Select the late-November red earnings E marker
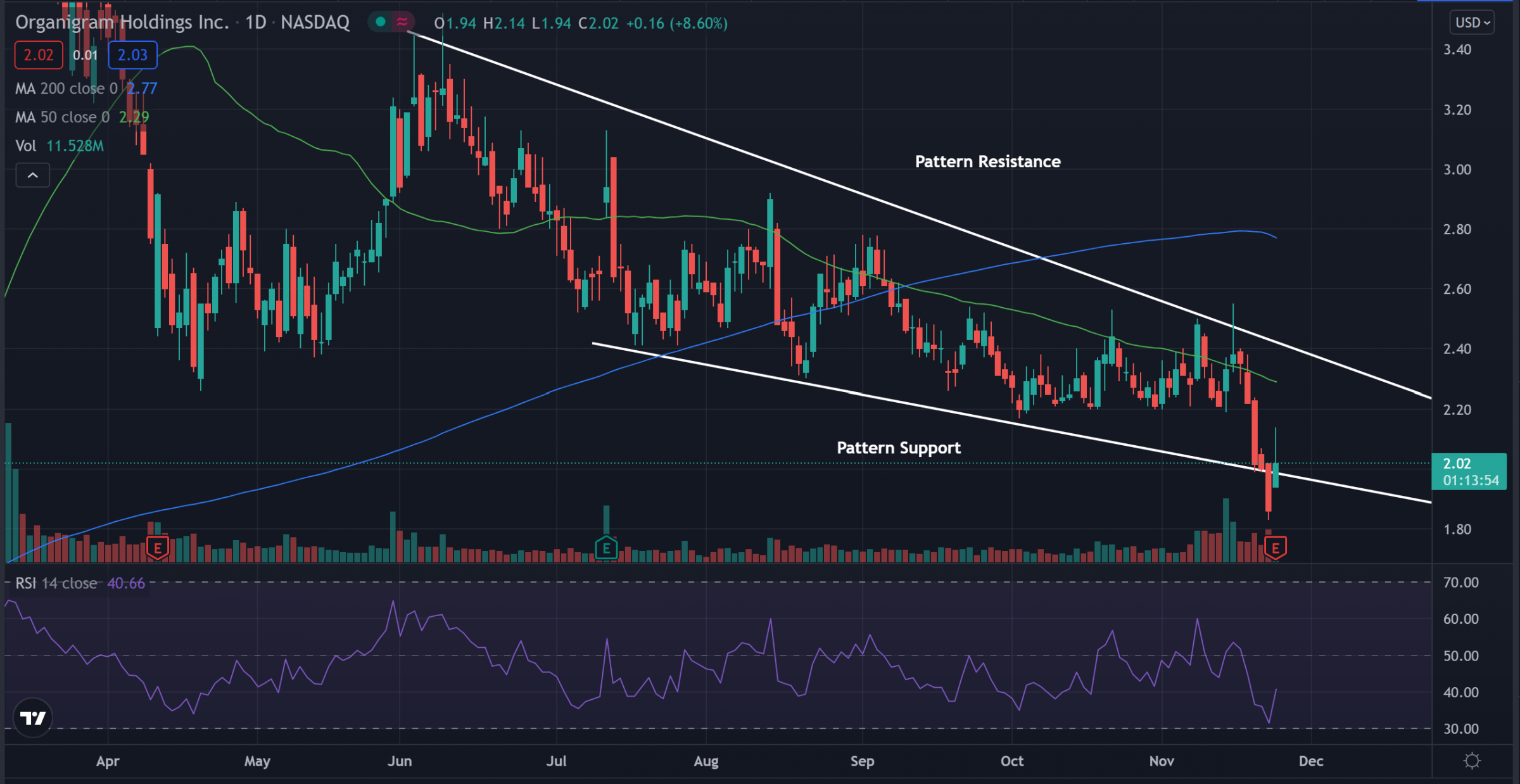The width and height of the screenshot is (1520, 784). pyautogui.click(x=1275, y=548)
